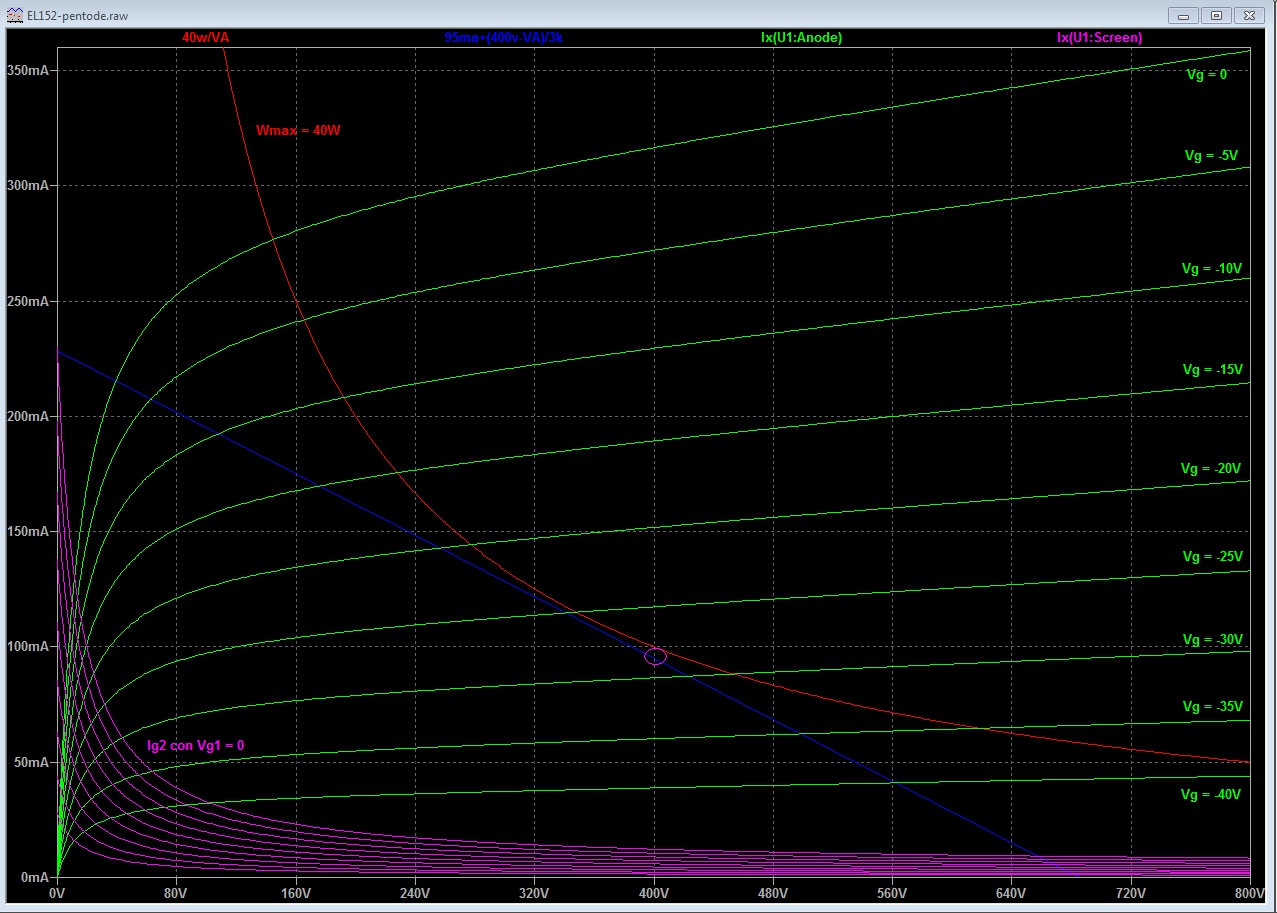Select the red 40w/VA trace label
The width and height of the screenshot is (1277, 913).
(x=212, y=37)
